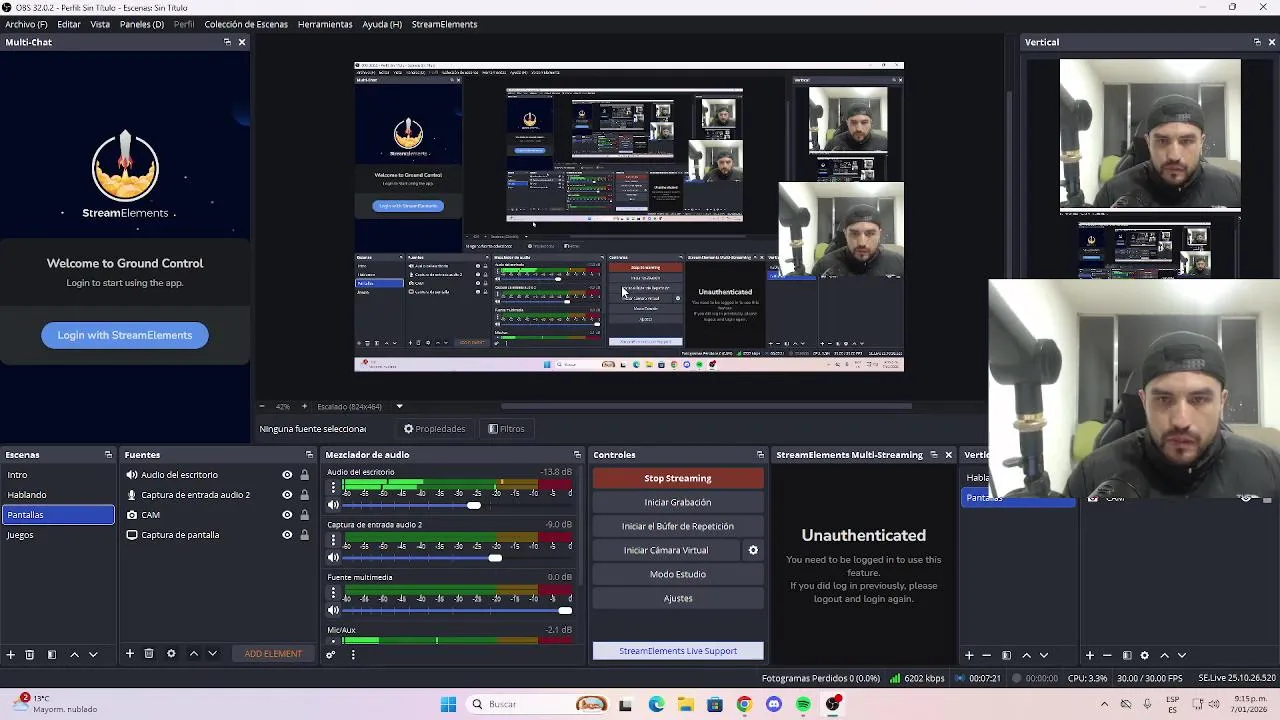The width and height of the screenshot is (1280, 720).
Task: Mute Captura de entrada audio 2 speaker icon
Action: coord(334,558)
